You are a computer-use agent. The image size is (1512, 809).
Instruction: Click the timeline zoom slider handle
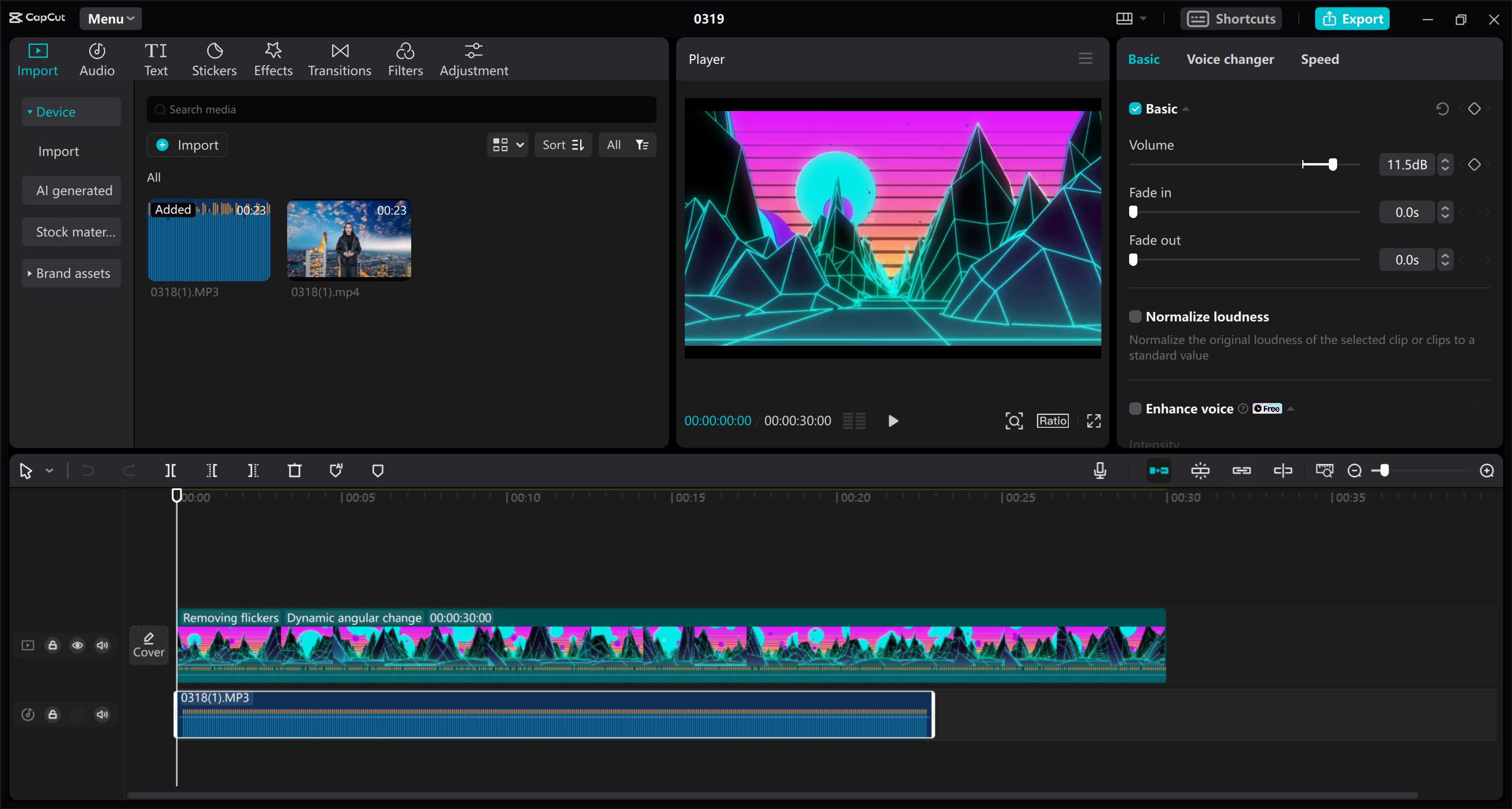point(1384,470)
